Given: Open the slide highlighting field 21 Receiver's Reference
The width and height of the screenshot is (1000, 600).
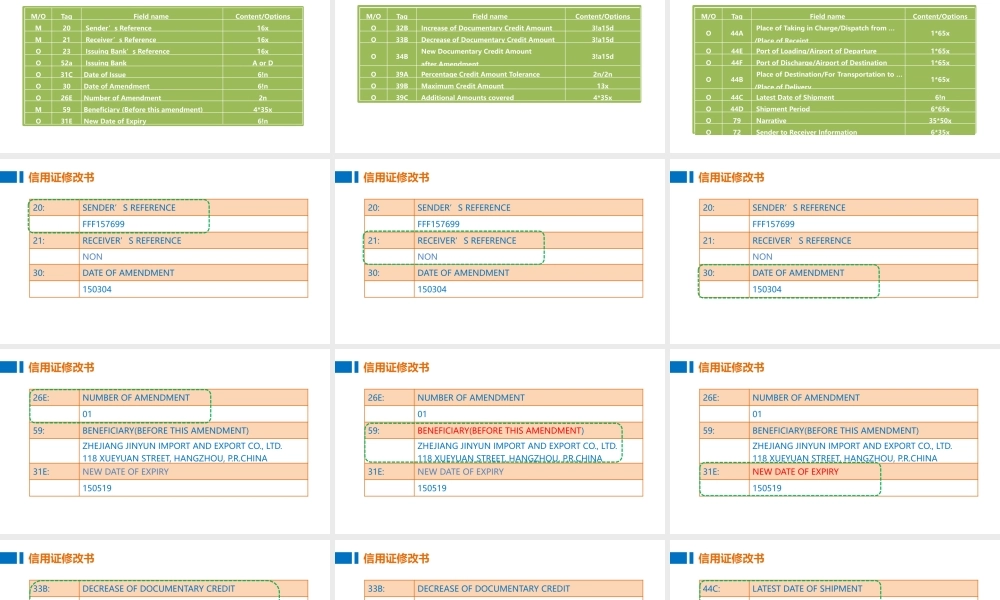Looking at the screenshot, I should coord(500,250).
